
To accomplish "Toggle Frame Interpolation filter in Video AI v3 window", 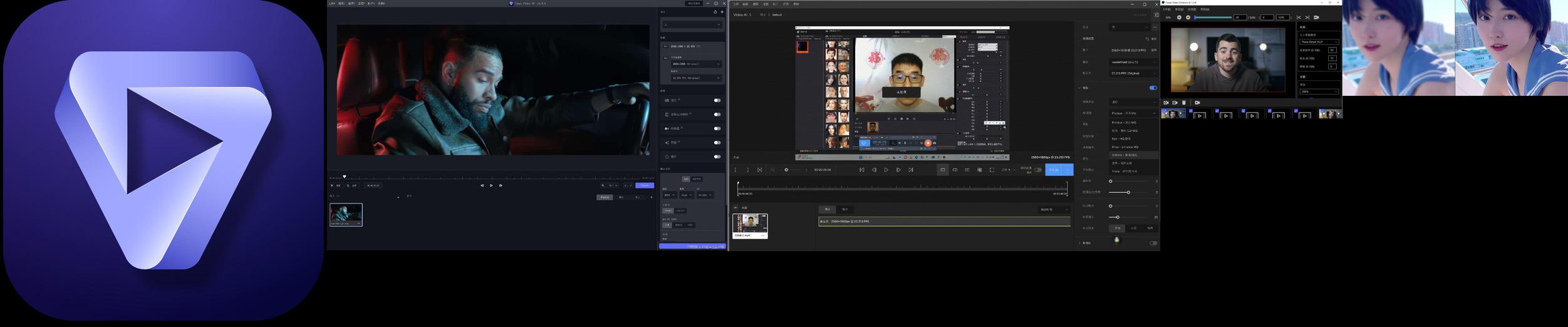I will tap(717, 128).
